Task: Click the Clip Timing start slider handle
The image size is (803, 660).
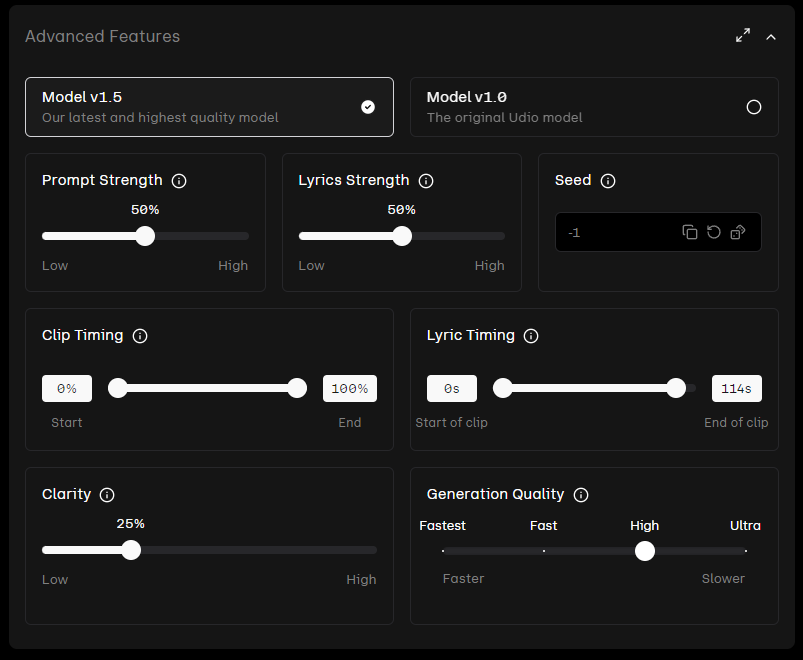Action: (118, 388)
